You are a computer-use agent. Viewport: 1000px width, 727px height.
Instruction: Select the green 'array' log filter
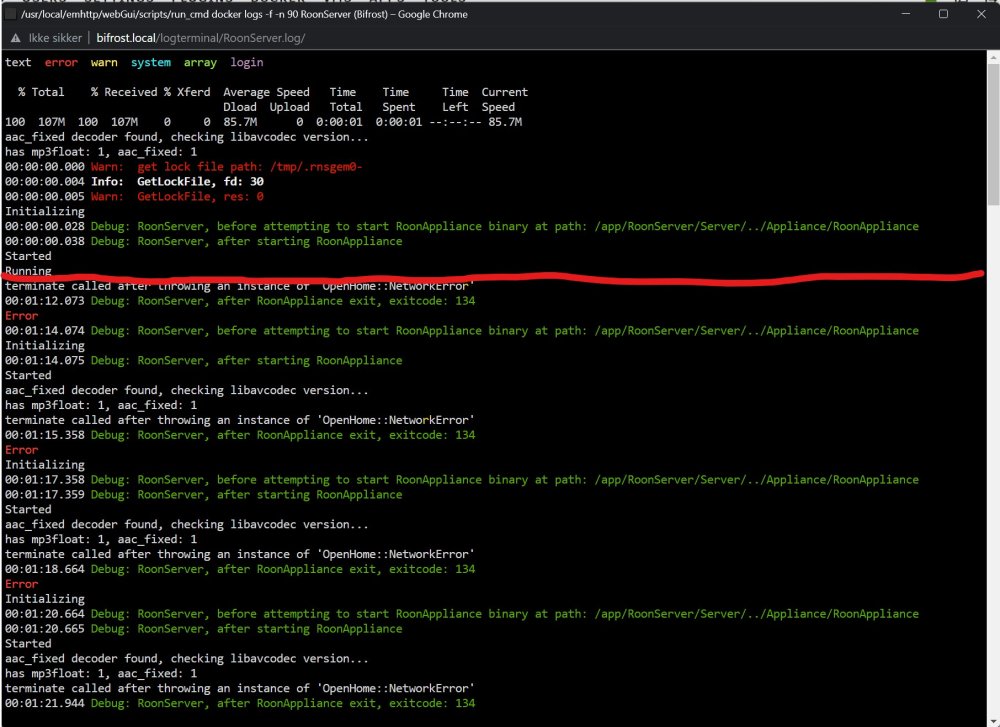pyautogui.click(x=200, y=62)
